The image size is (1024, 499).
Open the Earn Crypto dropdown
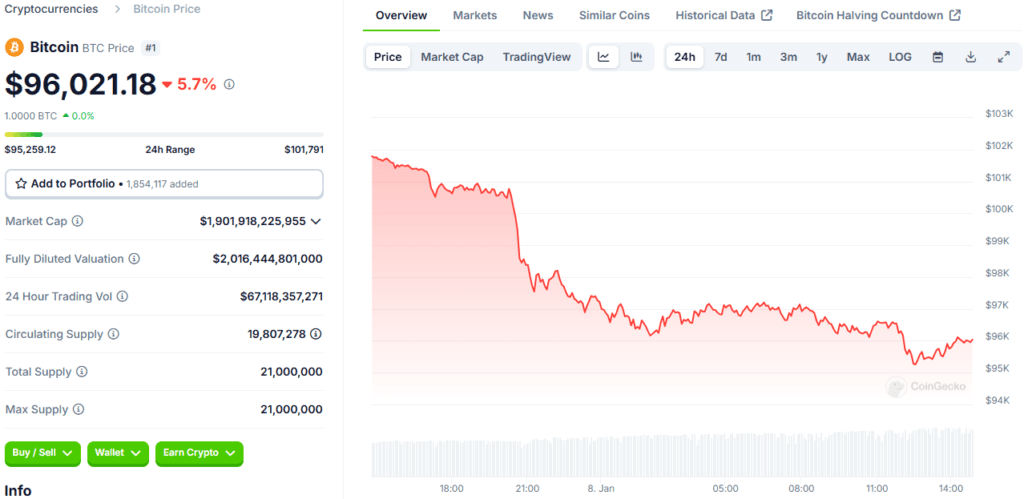(x=199, y=453)
